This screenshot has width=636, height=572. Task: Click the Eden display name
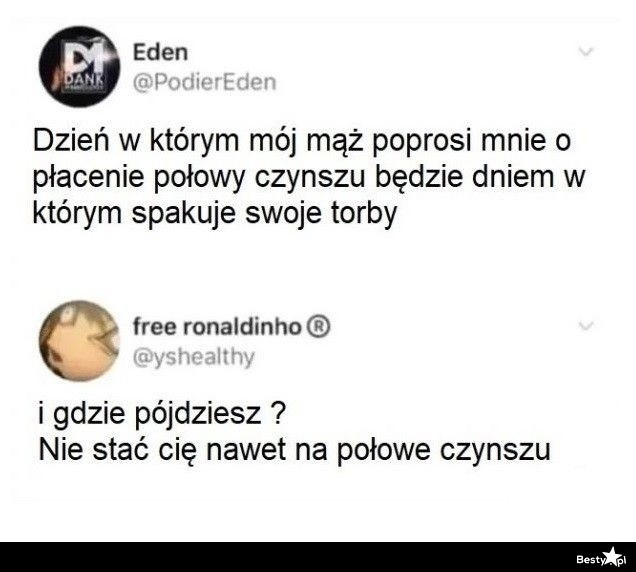coord(160,52)
